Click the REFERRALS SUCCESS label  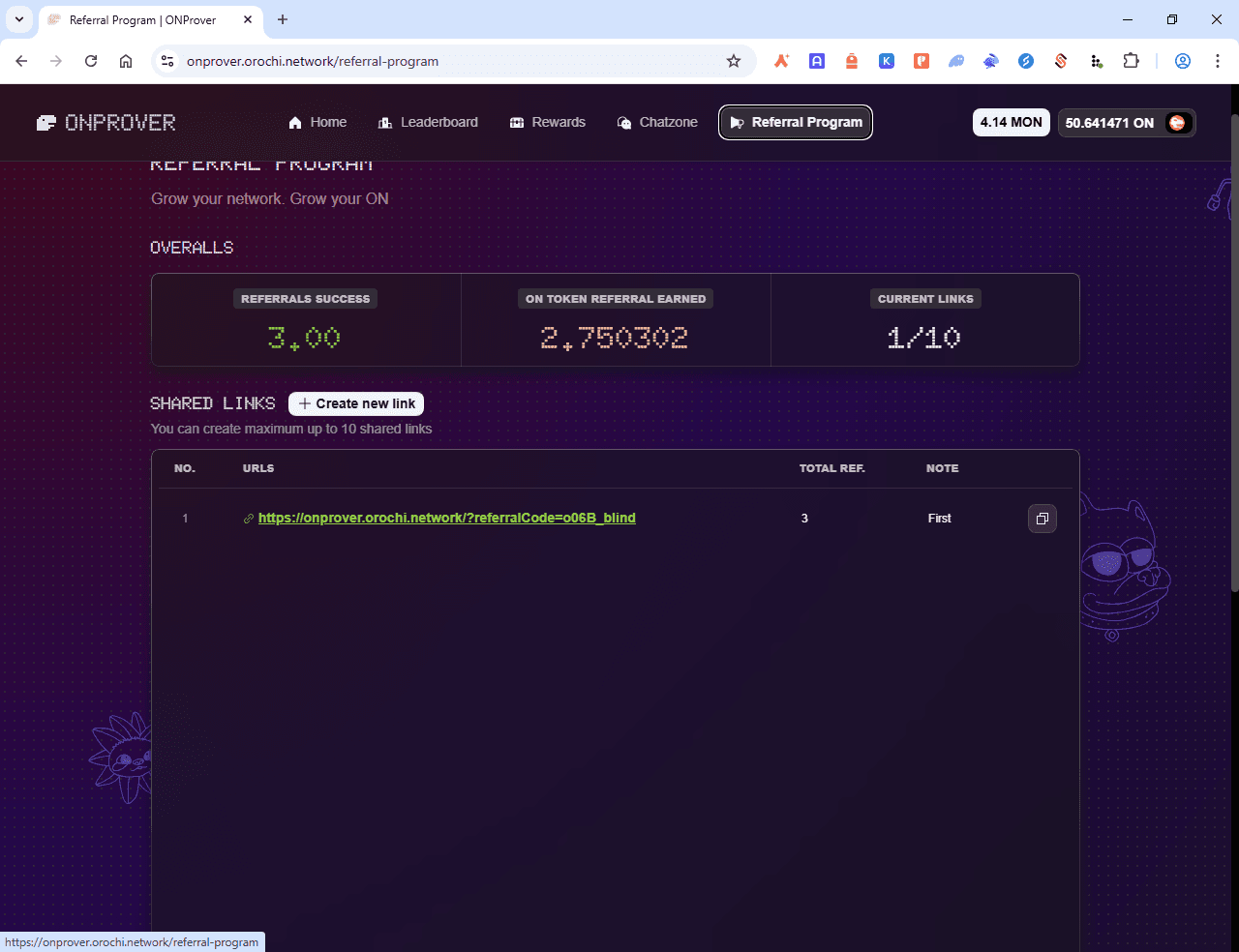point(305,299)
